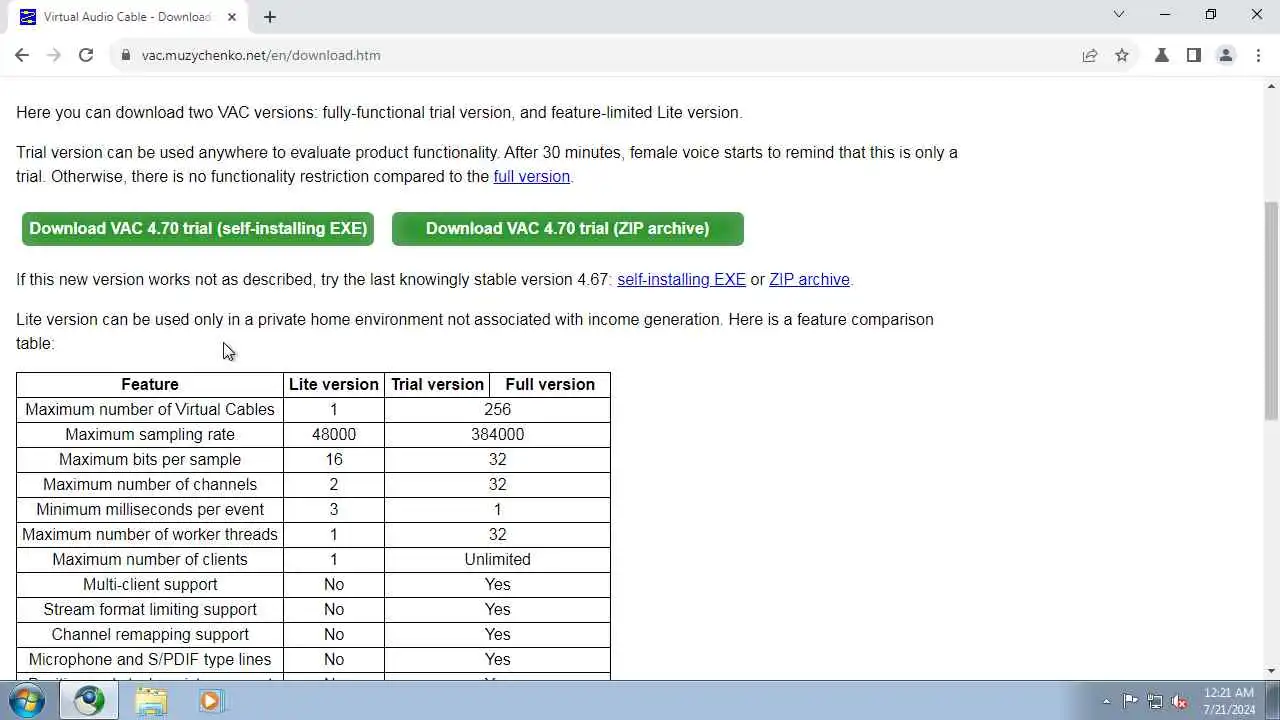Go back to the previous page
1280x720 pixels.
click(22, 55)
